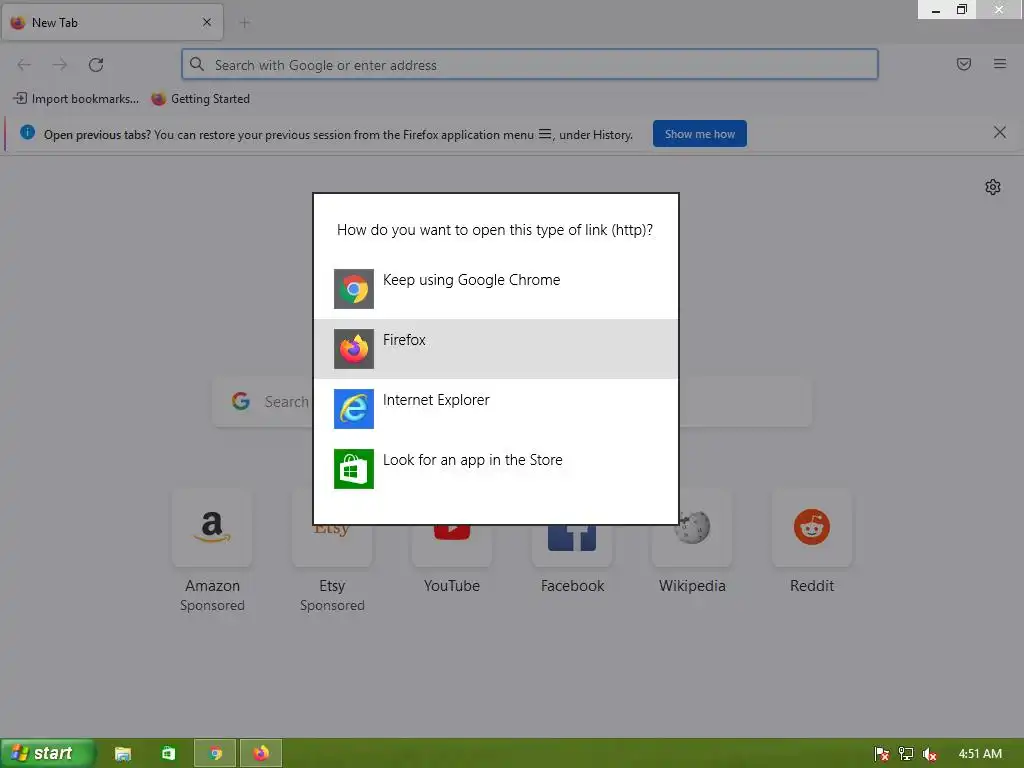
Task: Click the 4:51 AM taskbar clock
Action: 980,754
